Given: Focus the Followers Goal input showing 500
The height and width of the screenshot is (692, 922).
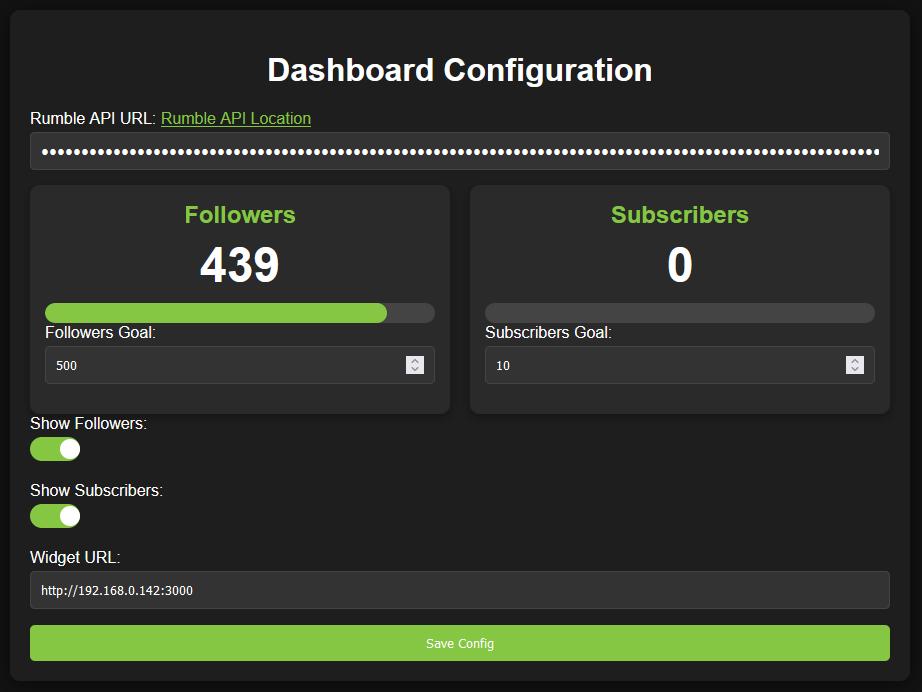Looking at the screenshot, I should tap(240, 365).
